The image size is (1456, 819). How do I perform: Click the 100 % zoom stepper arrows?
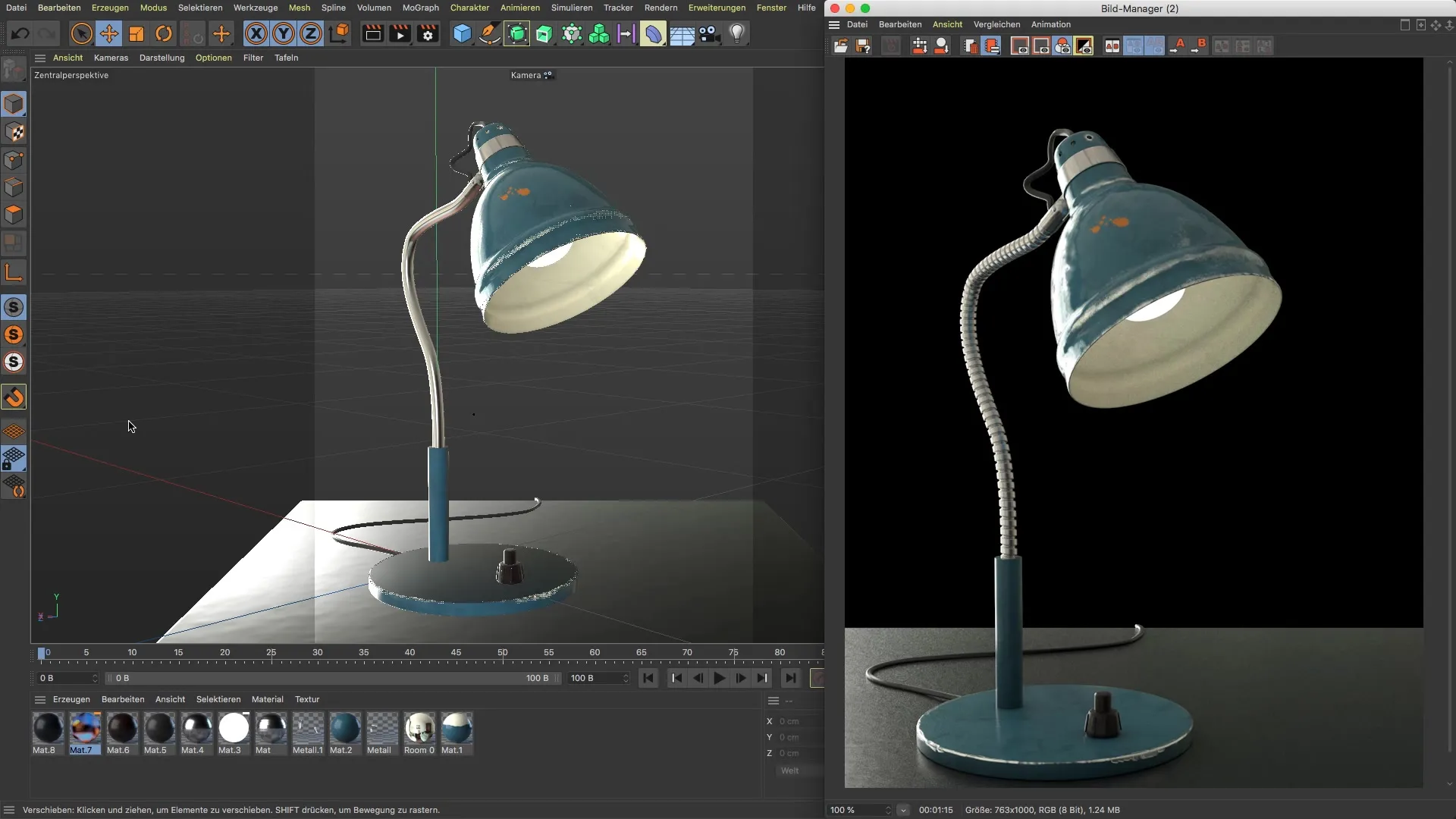pos(888,810)
